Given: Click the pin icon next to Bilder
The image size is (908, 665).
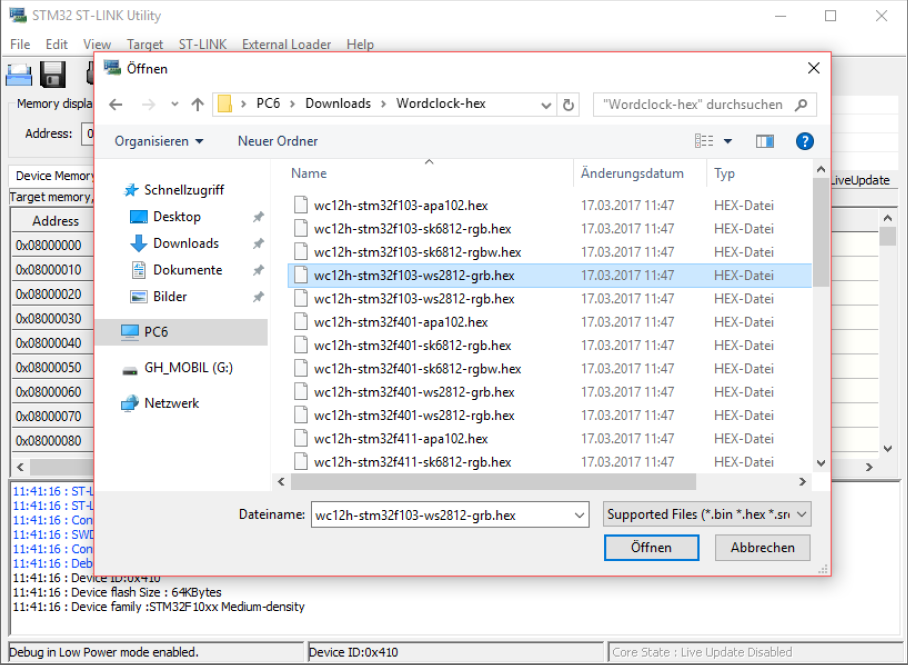Looking at the screenshot, I should click(258, 297).
